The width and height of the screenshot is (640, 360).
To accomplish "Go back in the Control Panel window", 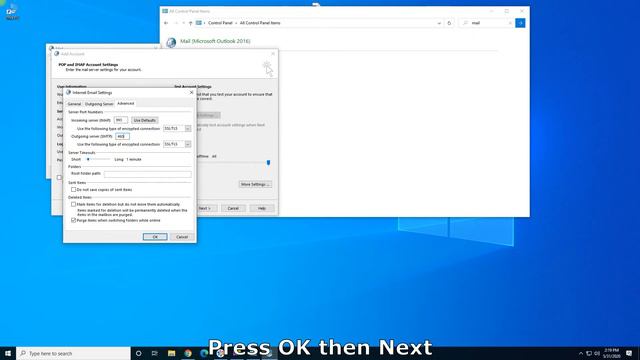I will [x=166, y=23].
